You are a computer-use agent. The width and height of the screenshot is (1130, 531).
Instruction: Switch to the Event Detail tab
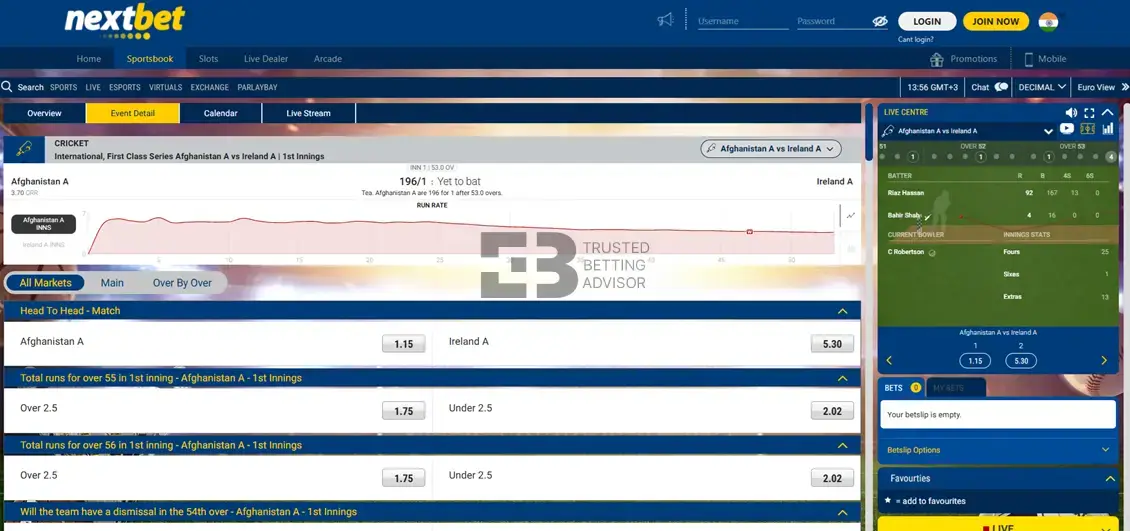click(x=133, y=113)
